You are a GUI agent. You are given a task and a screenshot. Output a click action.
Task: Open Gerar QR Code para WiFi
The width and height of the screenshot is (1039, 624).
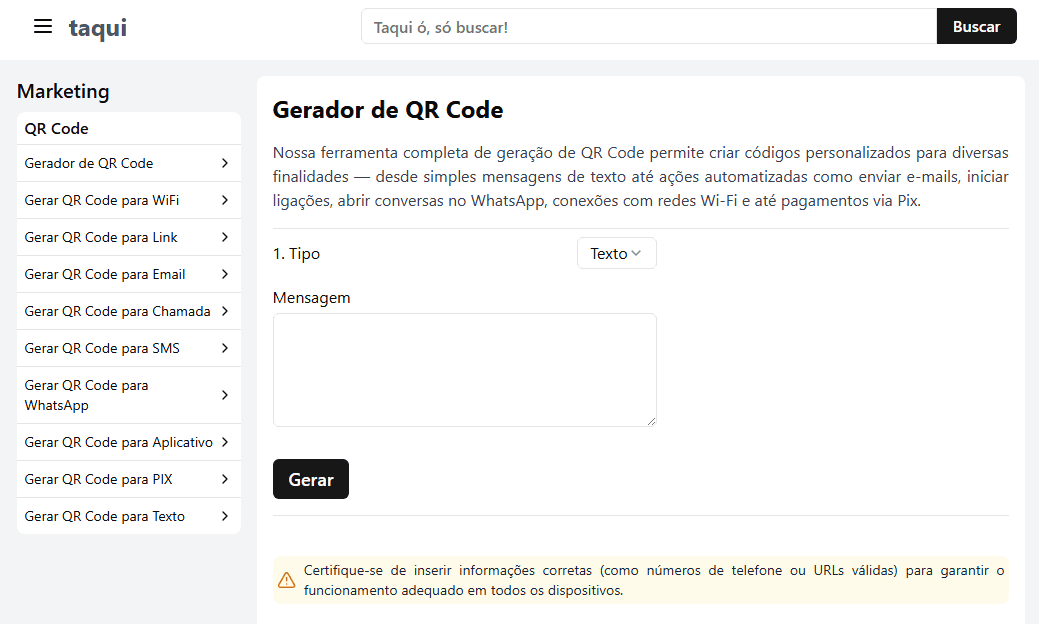click(129, 200)
